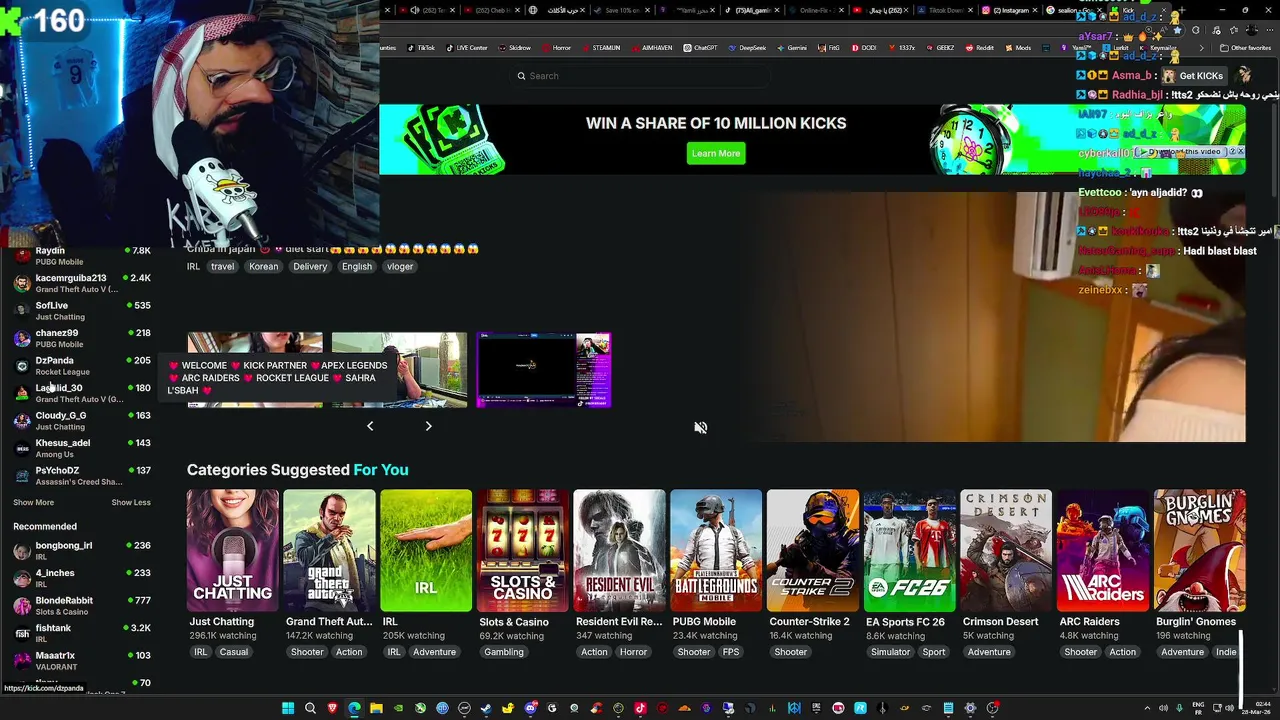Open bongbong_irl recommended channel
1280x720 pixels.
(x=82, y=551)
